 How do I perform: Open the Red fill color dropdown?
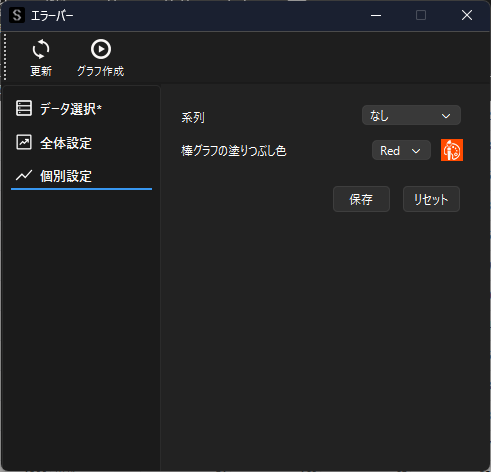[x=401, y=150]
